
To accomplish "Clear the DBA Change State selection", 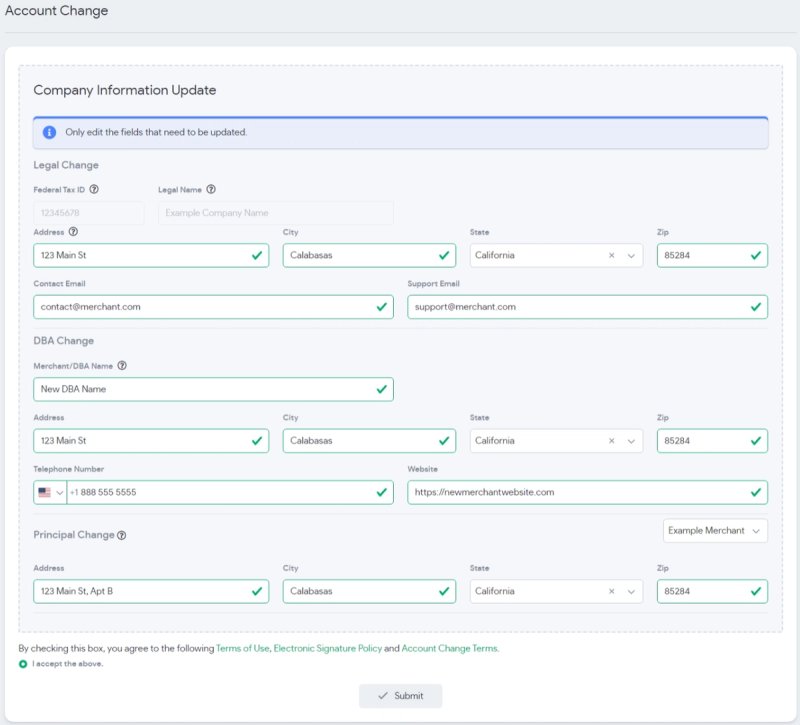I will (x=611, y=441).
